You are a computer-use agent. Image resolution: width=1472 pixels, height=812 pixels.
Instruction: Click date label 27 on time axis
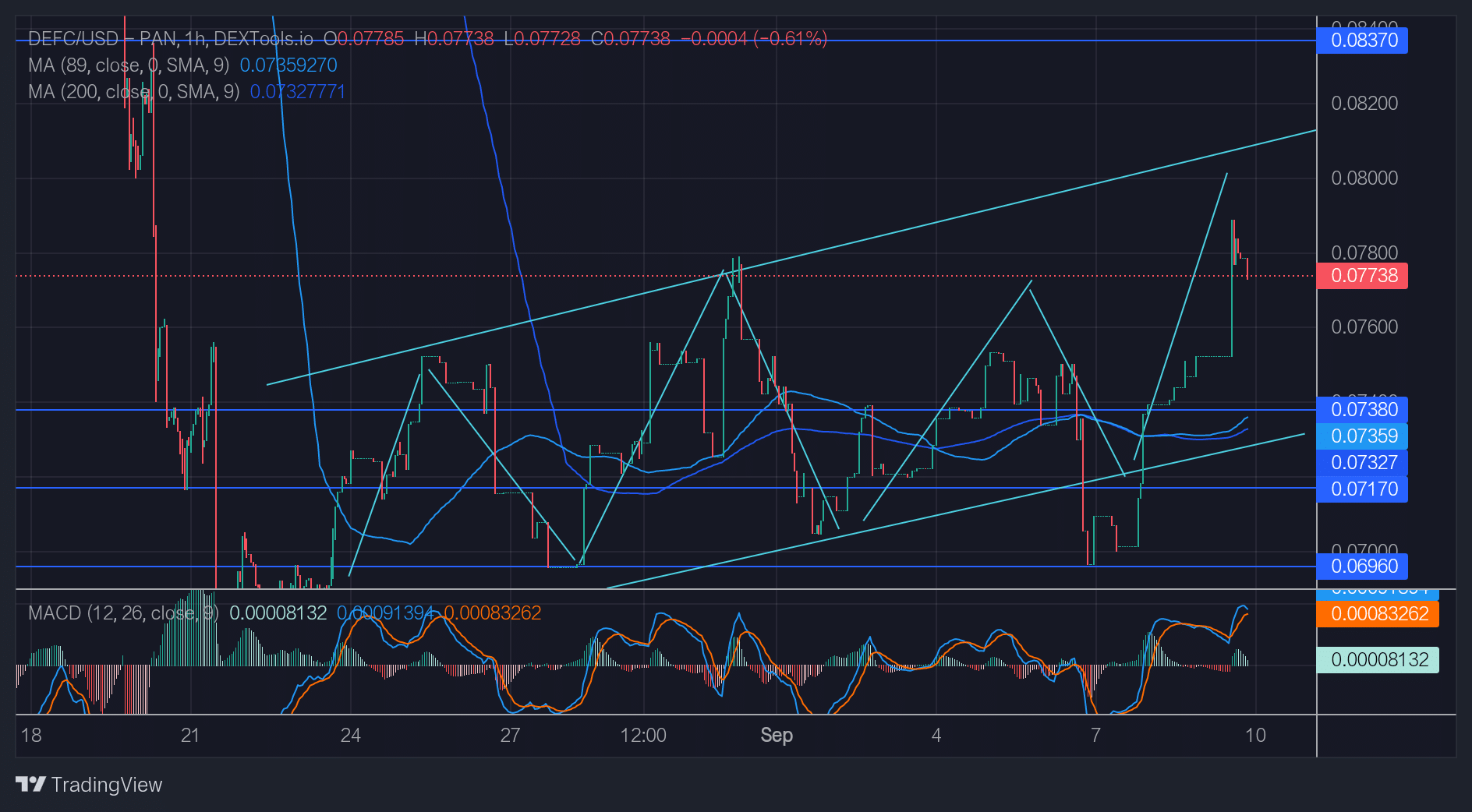click(510, 735)
